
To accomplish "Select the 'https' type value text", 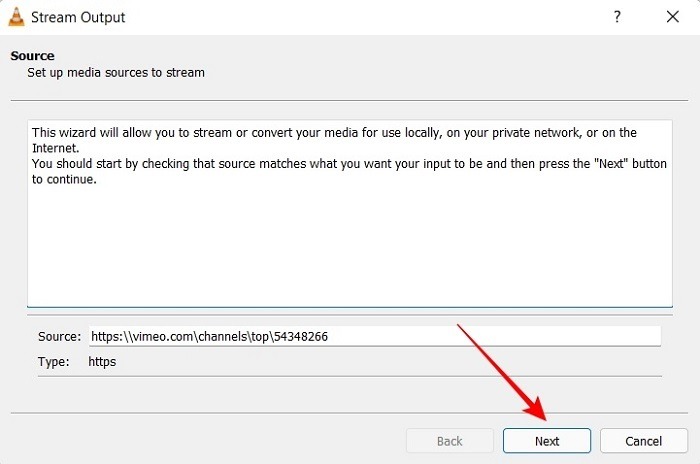I will pos(102,361).
